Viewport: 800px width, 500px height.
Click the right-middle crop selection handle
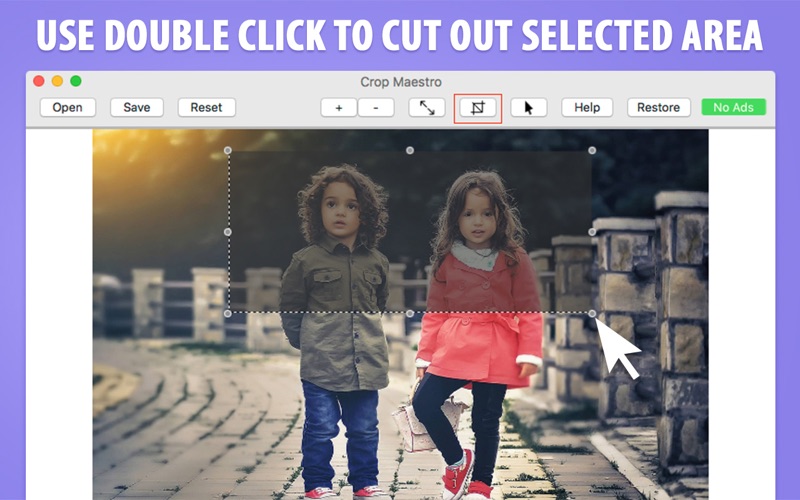(592, 232)
